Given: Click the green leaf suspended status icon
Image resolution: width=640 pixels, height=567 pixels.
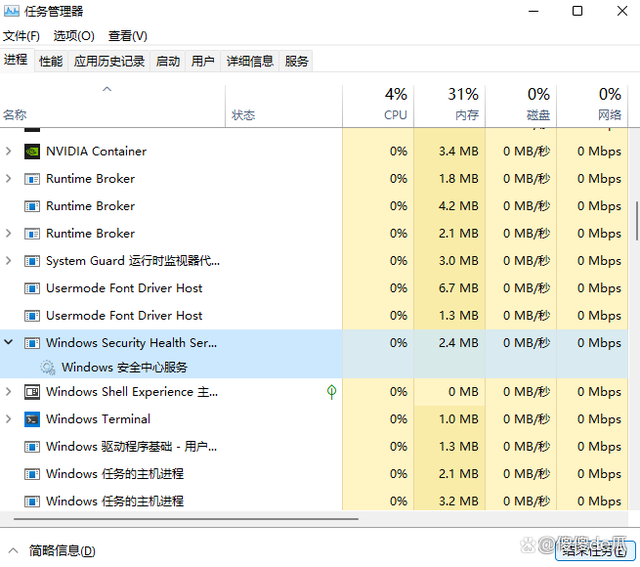Looking at the screenshot, I should (x=331, y=392).
